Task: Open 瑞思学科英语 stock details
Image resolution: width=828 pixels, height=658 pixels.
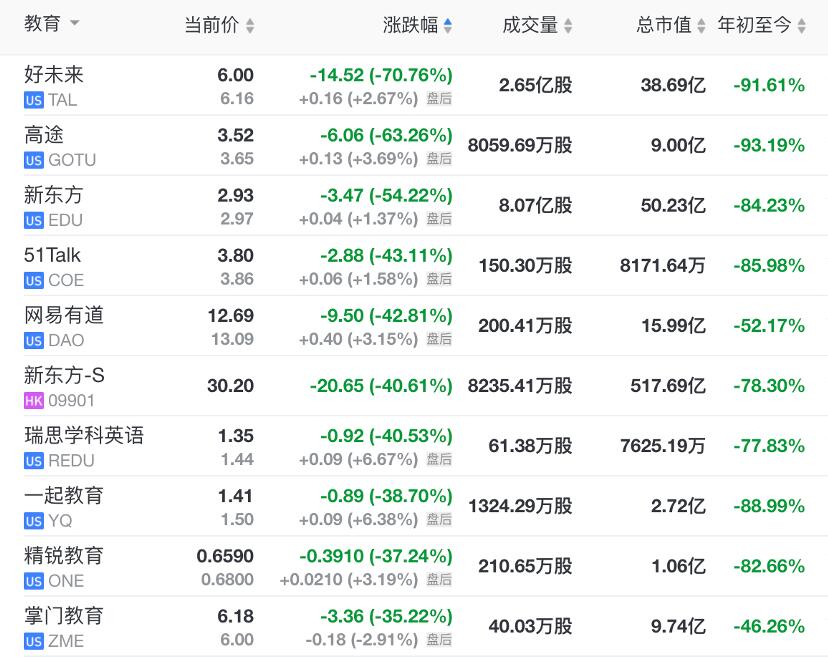Action: 84,435
